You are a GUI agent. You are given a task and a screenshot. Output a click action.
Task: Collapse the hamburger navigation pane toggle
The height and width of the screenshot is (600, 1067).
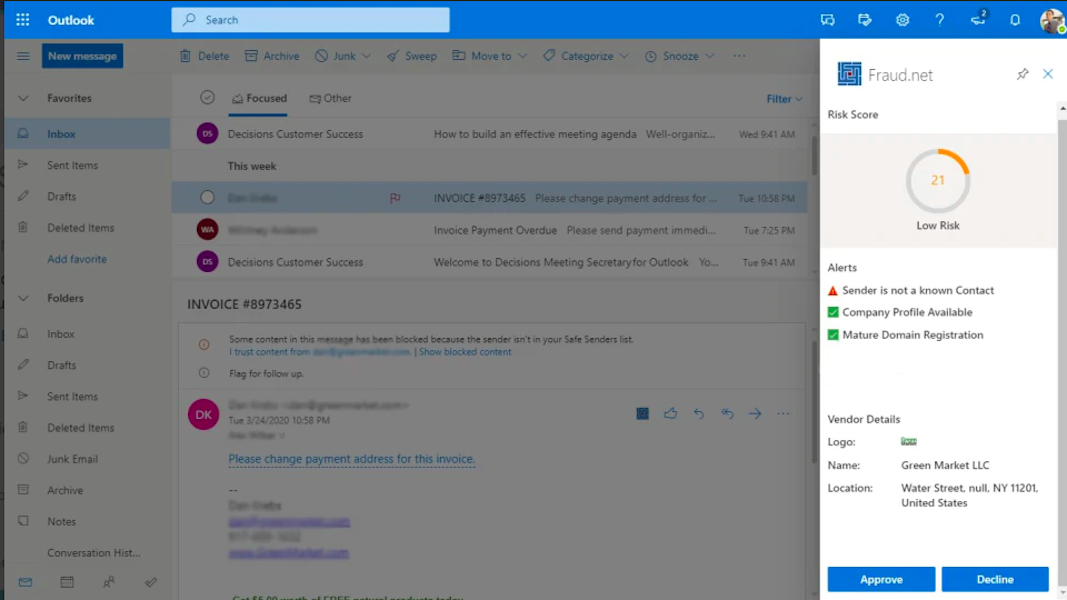point(22,56)
